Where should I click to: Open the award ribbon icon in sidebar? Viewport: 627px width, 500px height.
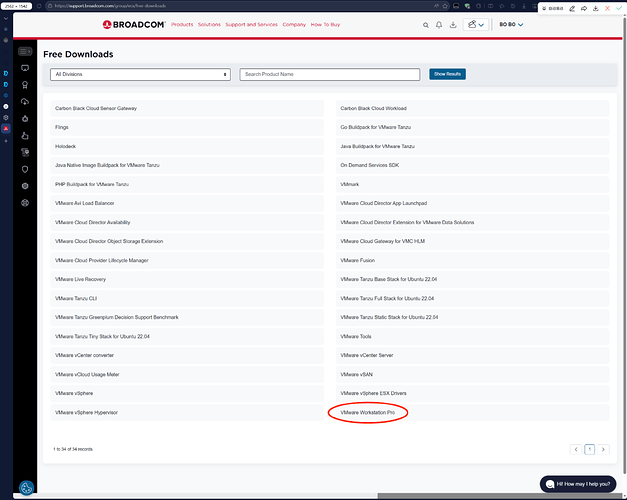tap(25, 85)
